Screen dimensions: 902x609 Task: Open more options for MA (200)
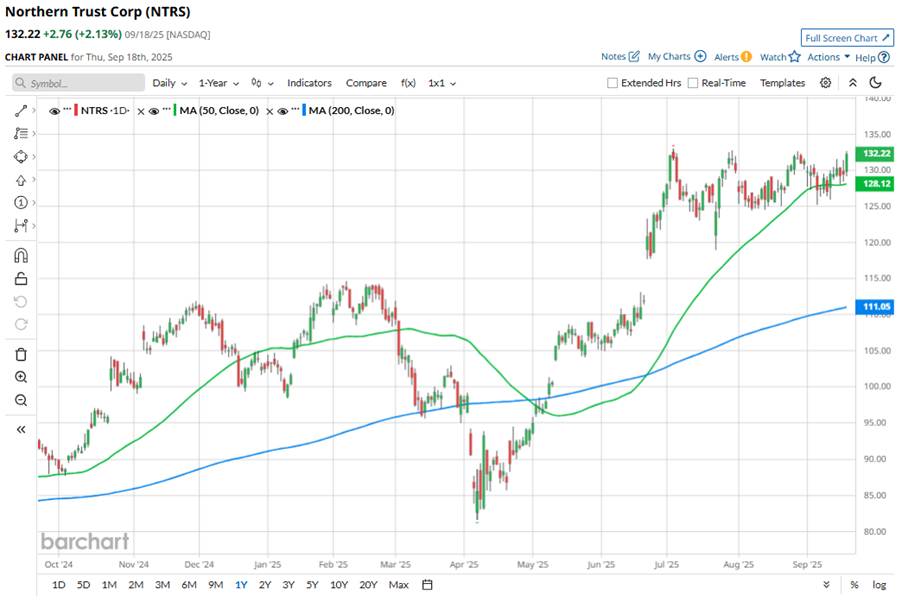pos(296,109)
